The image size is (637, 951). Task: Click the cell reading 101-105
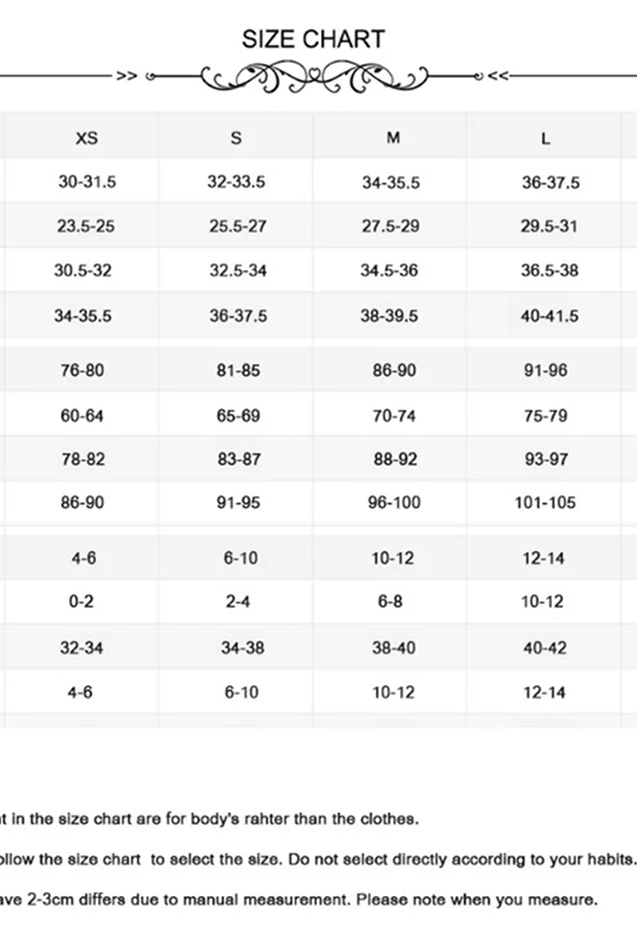(545, 502)
